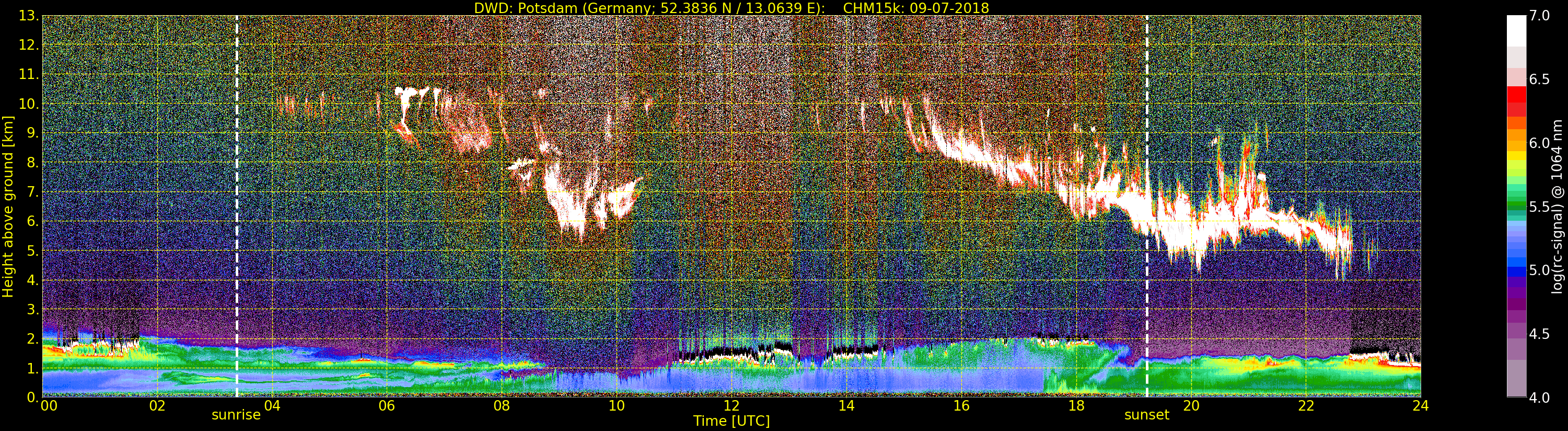Click the '14' time axis tick label
Image resolution: width=1568 pixels, height=431 pixels.
(x=846, y=406)
